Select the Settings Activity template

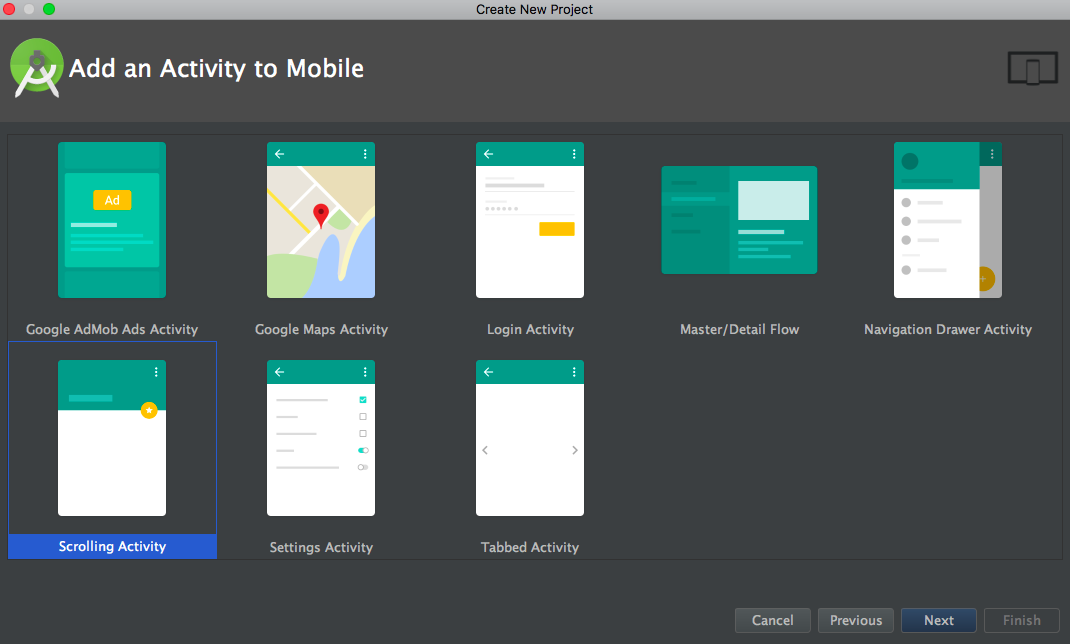(x=320, y=438)
